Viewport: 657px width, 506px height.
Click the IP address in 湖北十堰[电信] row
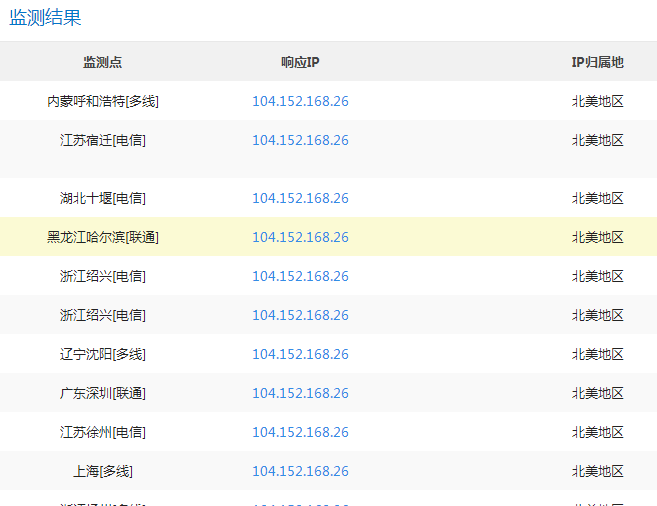pos(300,198)
